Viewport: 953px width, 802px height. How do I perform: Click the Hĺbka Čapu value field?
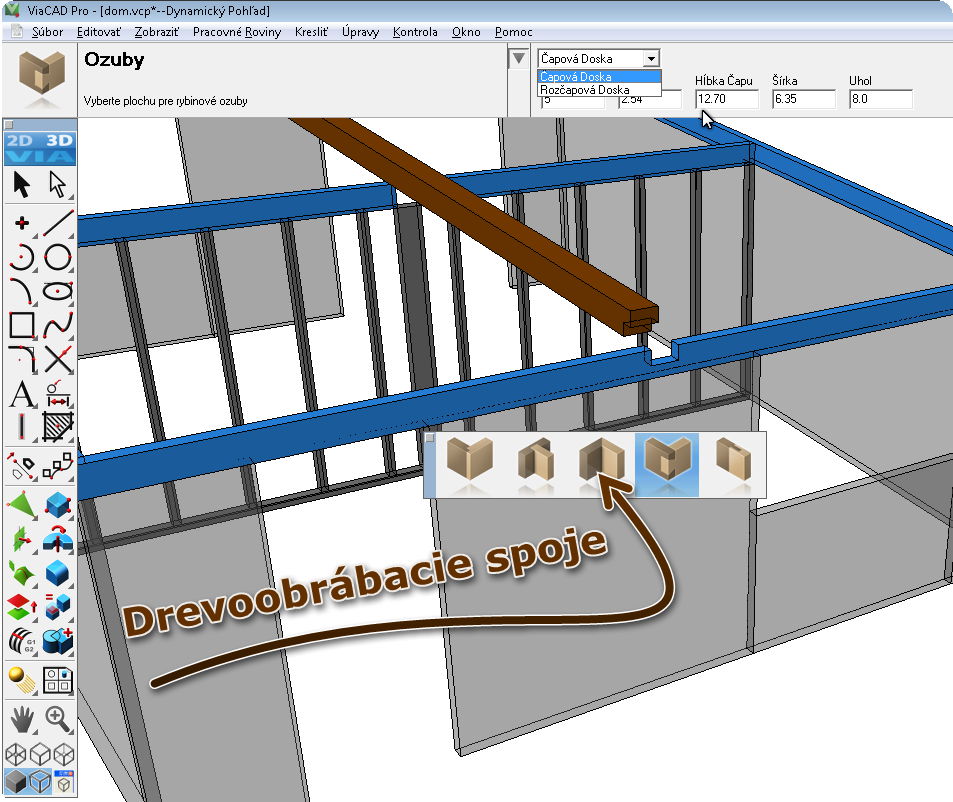tap(724, 98)
